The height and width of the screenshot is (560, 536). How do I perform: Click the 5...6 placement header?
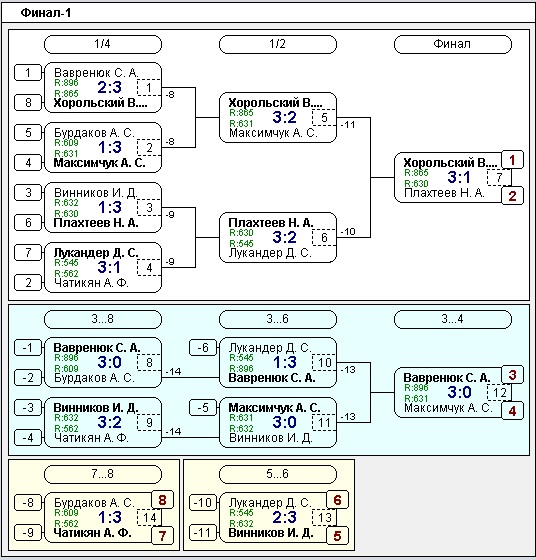tap(278, 474)
